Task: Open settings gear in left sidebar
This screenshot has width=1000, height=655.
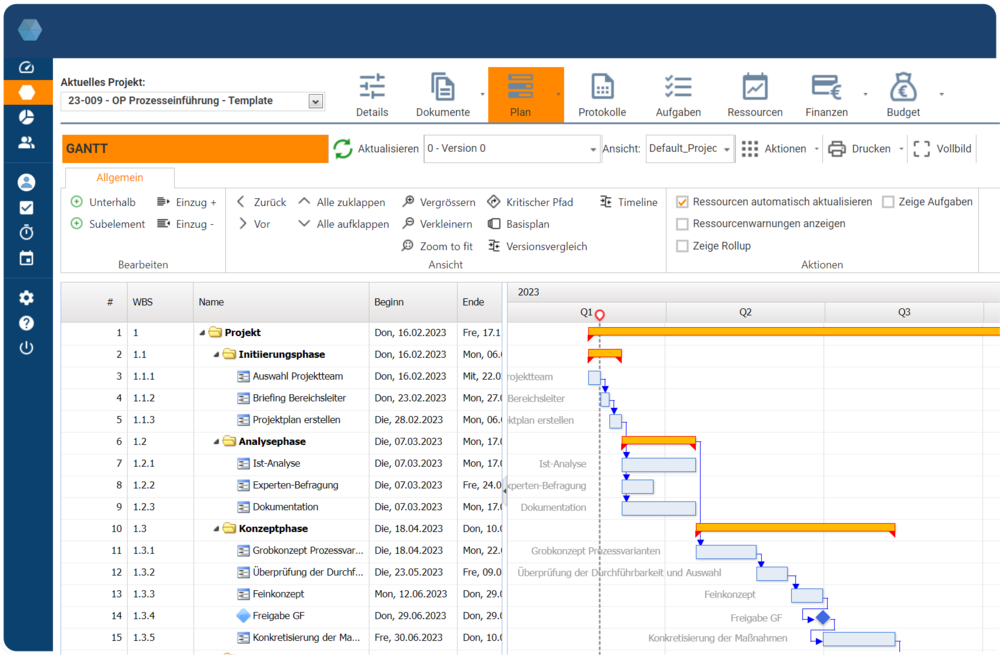Action: point(26,298)
